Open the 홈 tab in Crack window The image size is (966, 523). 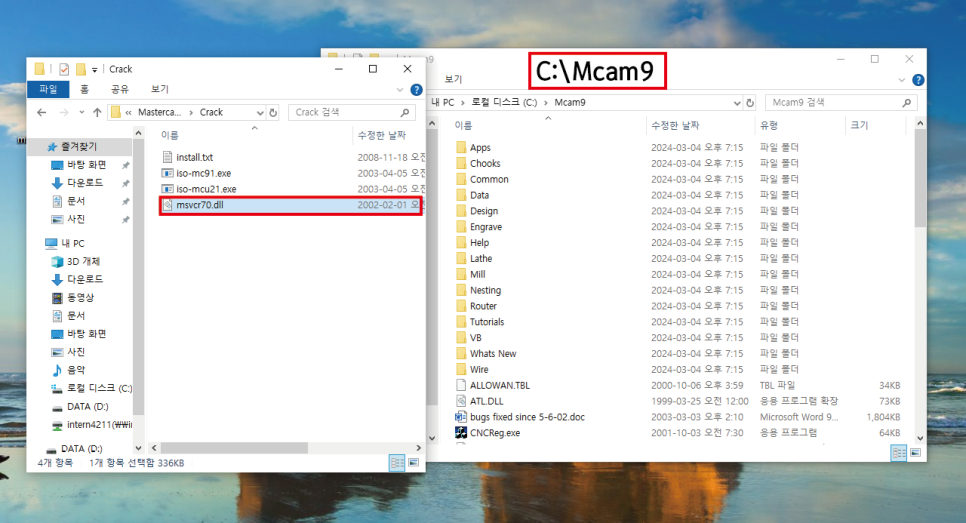click(x=84, y=89)
